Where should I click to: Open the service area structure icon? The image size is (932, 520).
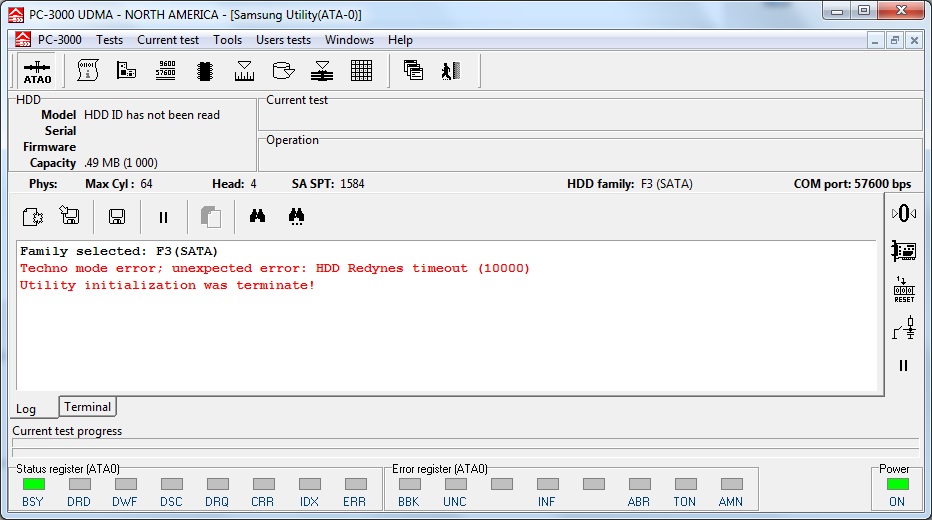(126, 71)
